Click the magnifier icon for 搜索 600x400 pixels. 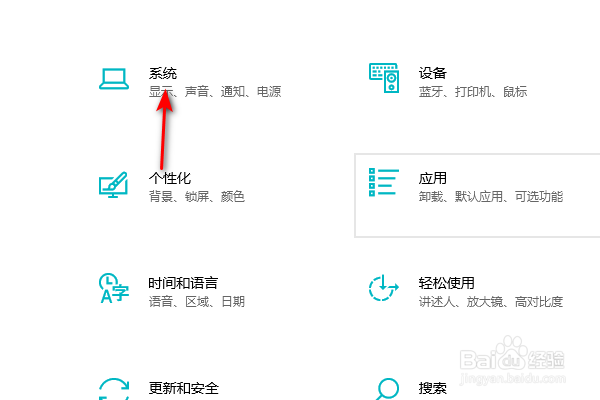(387, 389)
